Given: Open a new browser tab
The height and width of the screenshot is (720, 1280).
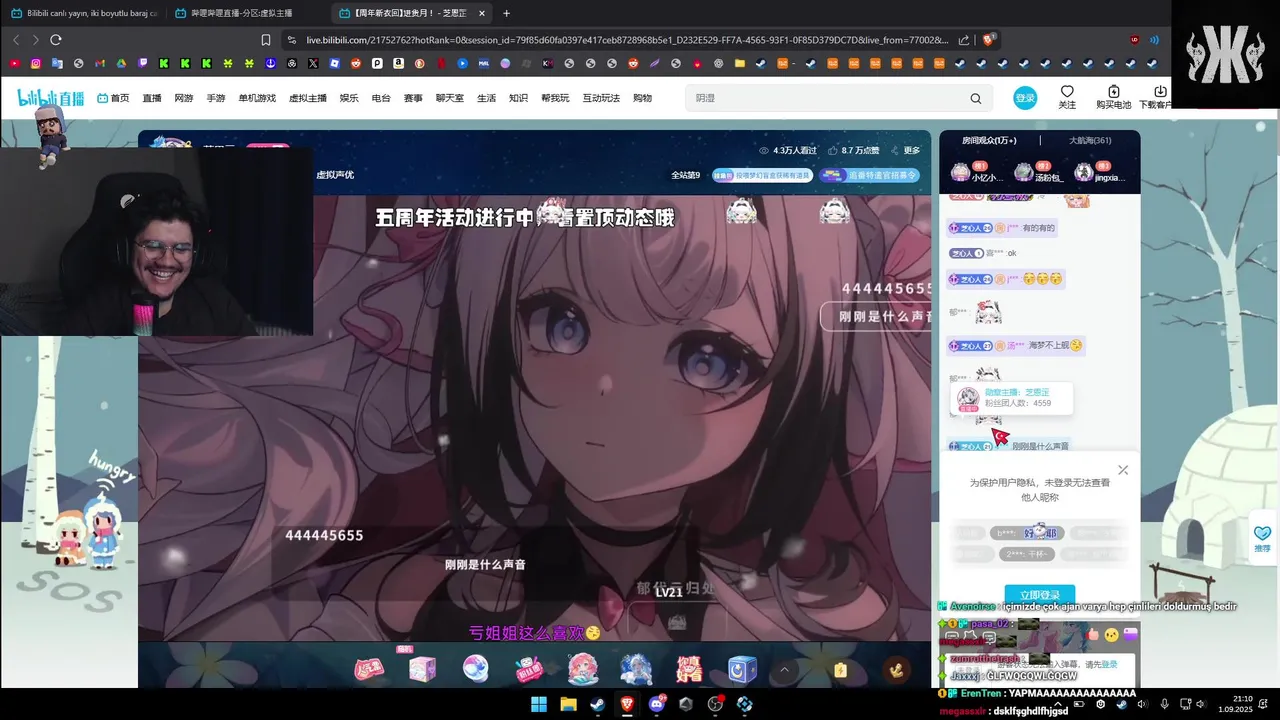Looking at the screenshot, I should 506,13.
